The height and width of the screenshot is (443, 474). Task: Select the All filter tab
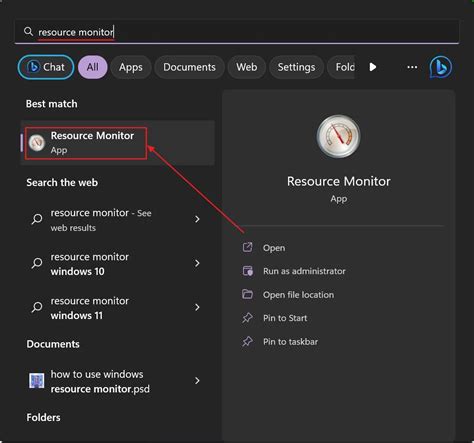[x=93, y=67]
